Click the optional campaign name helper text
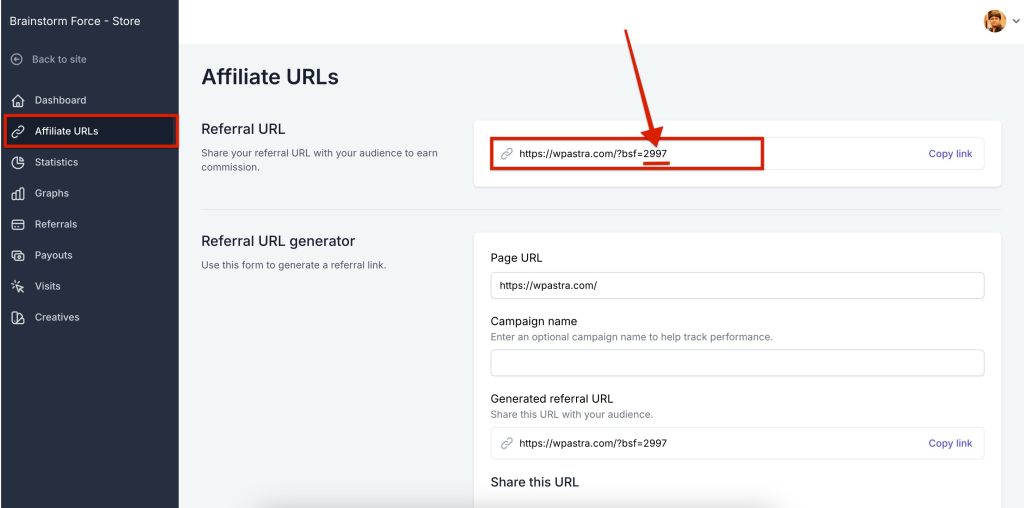This screenshot has height=508, width=1024. [x=632, y=338]
